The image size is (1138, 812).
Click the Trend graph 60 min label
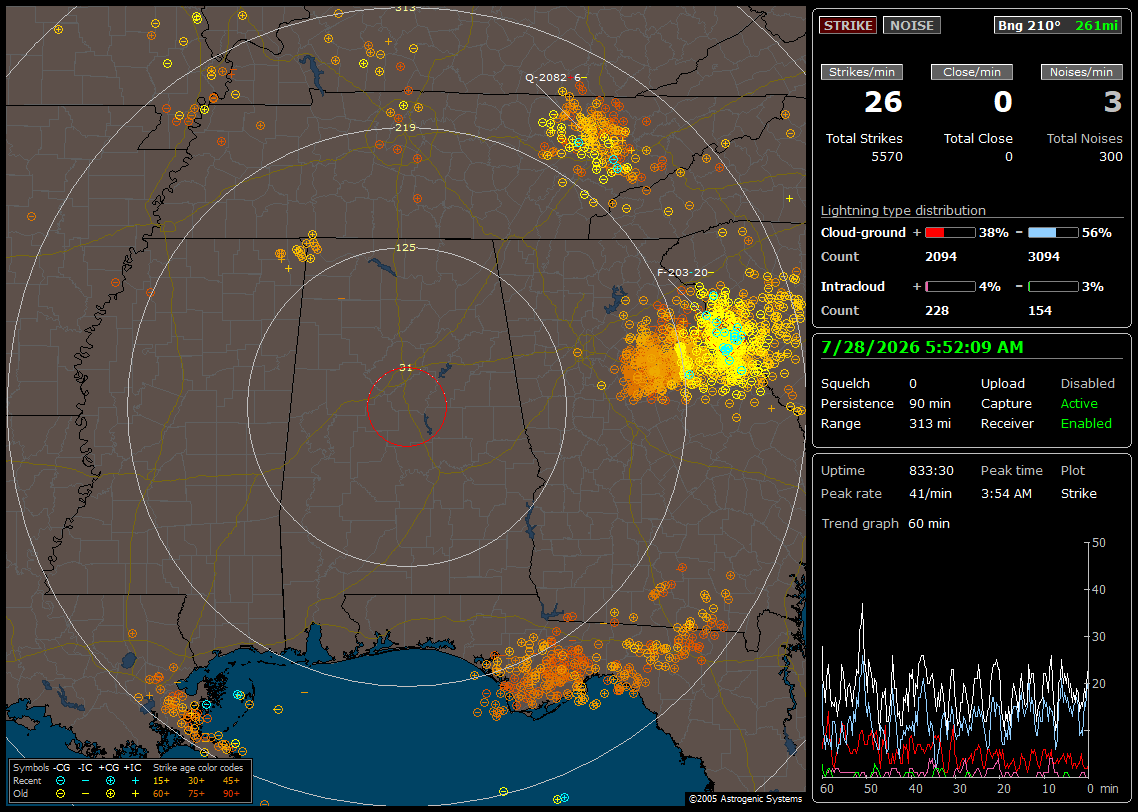point(885,524)
